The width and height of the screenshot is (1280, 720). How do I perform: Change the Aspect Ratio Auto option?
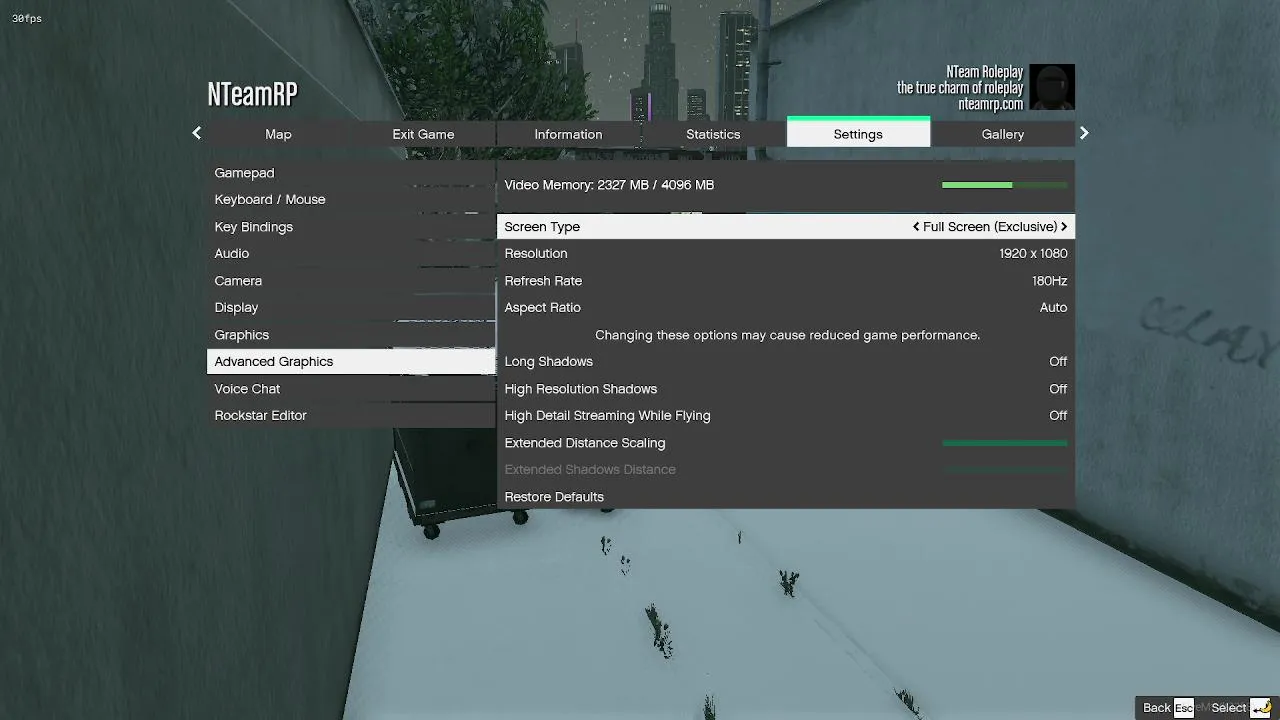(x=786, y=308)
